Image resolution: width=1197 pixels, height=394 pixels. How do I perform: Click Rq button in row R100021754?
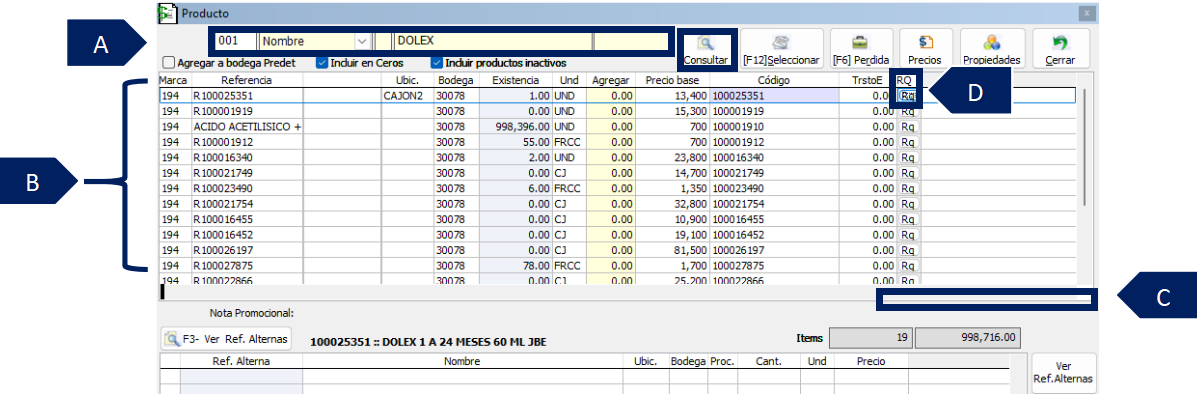tap(908, 204)
